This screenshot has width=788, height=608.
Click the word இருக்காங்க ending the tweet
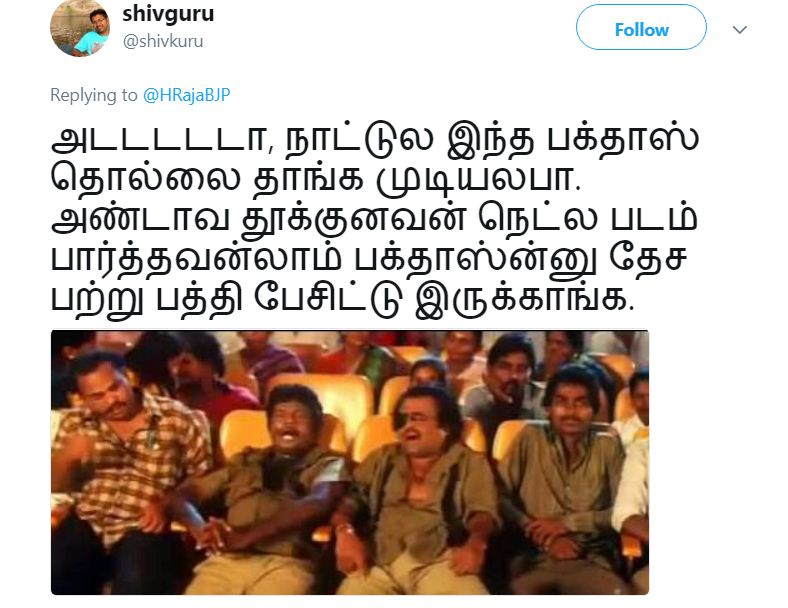tap(525, 300)
